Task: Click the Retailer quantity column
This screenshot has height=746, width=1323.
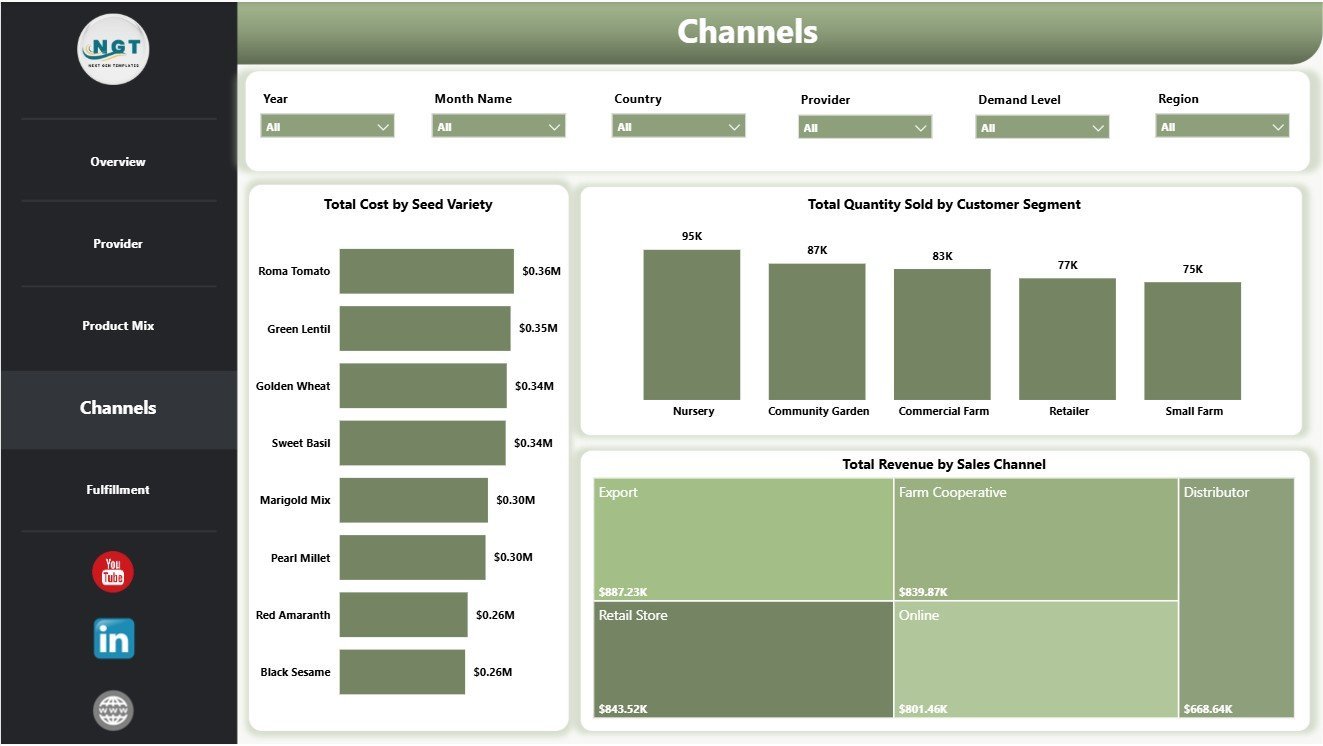Action: click(1067, 339)
